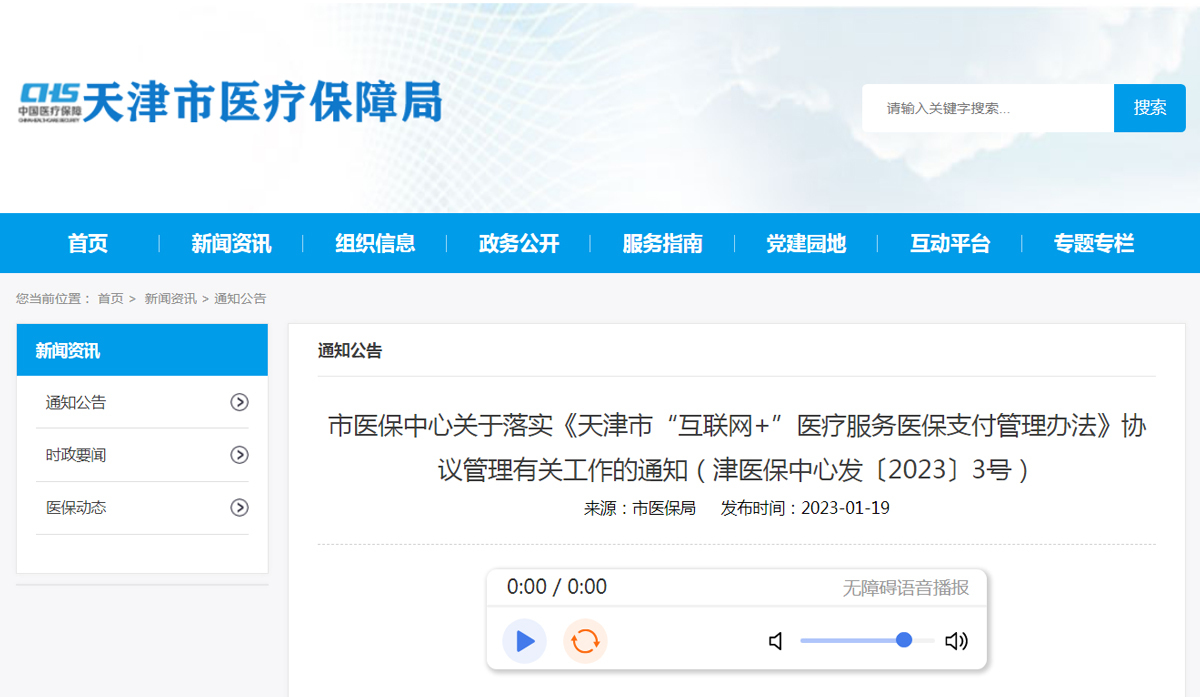This screenshot has width=1200, height=697.
Task: Open the 新闻资讯 navigation menu
Action: coord(231,243)
